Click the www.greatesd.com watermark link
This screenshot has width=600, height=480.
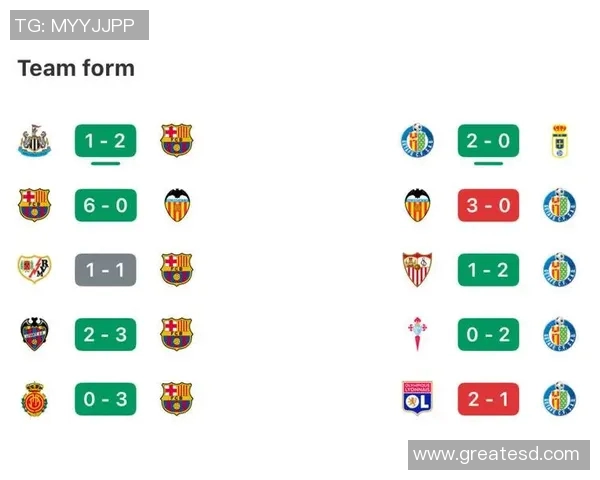[x=496, y=454]
